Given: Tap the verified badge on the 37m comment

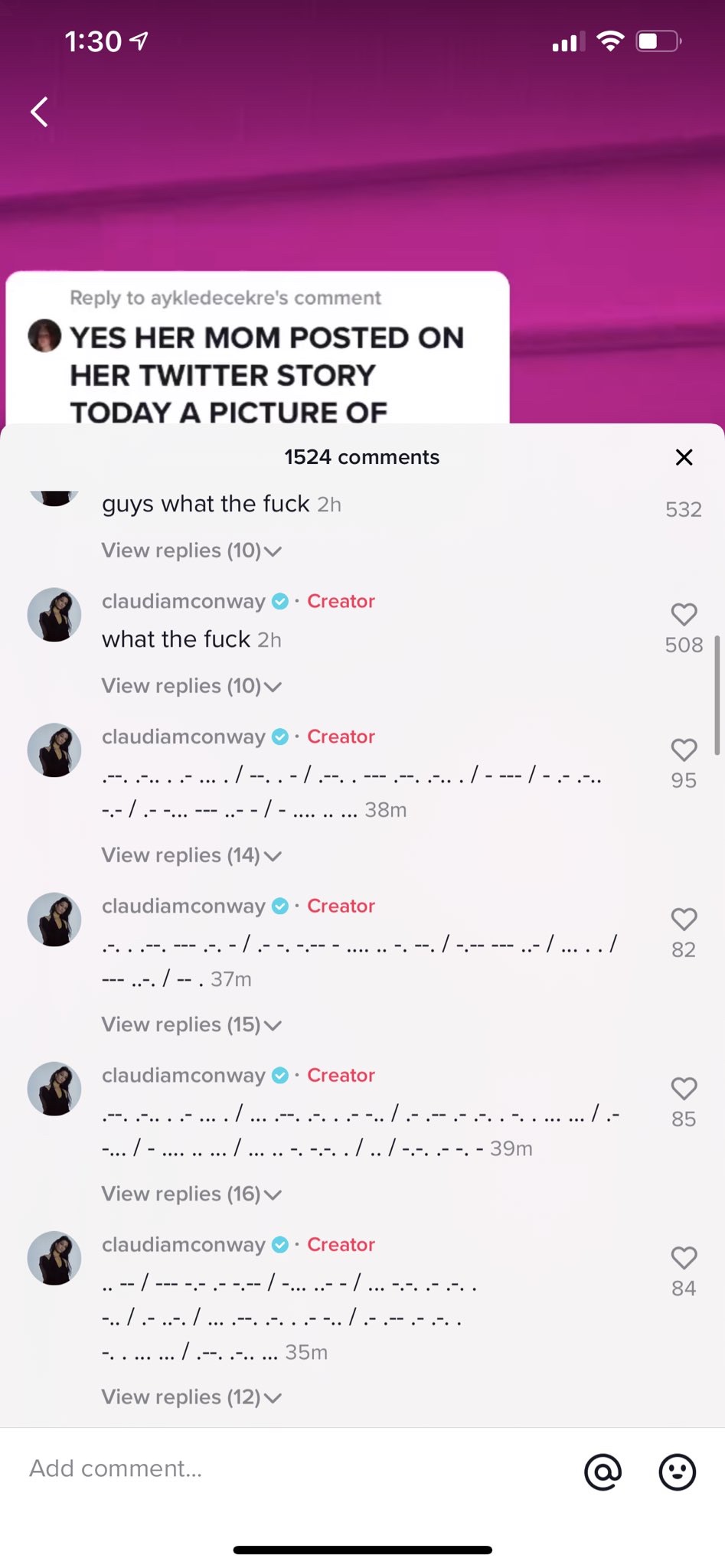Looking at the screenshot, I should [280, 906].
